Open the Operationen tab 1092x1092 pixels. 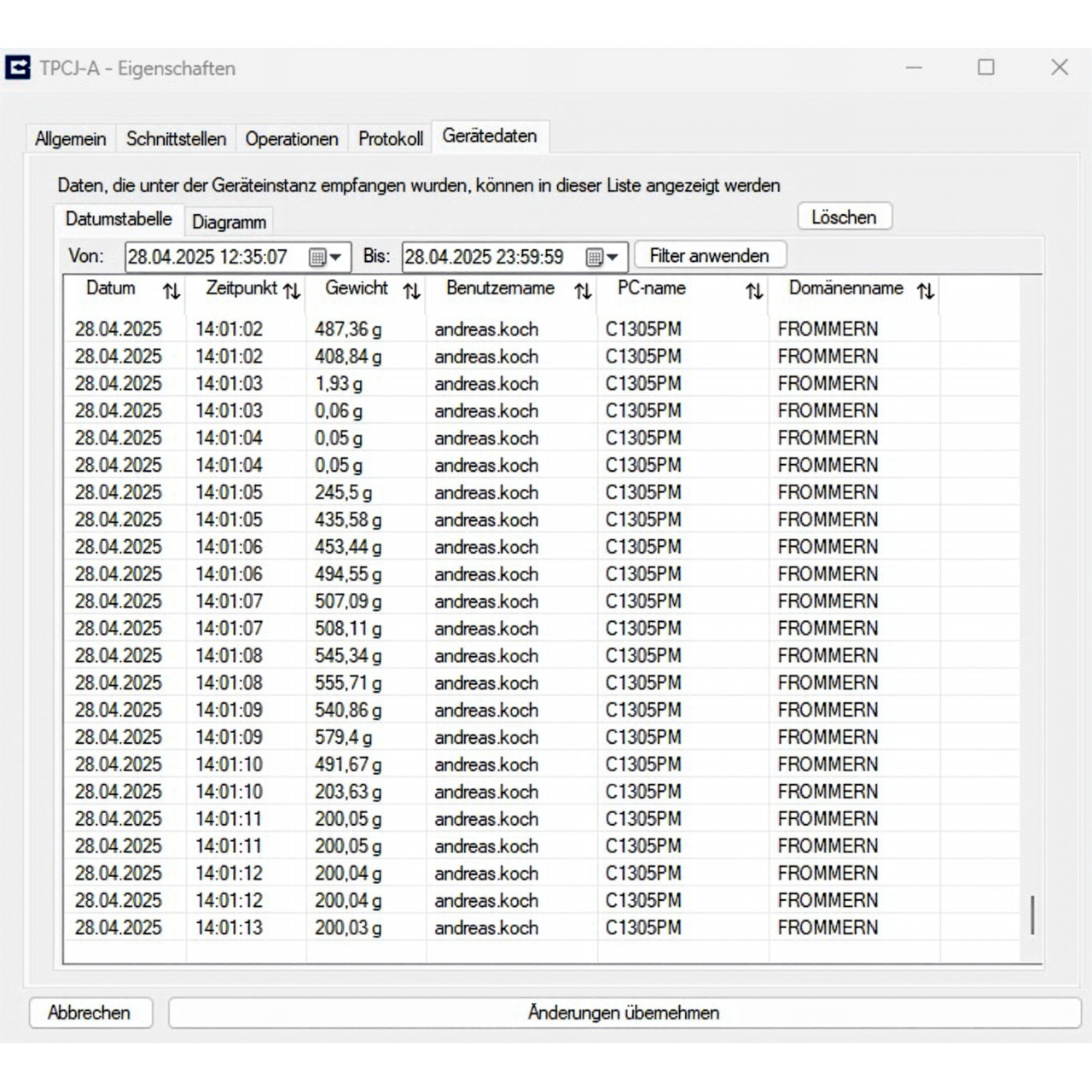pyautogui.click(x=292, y=139)
